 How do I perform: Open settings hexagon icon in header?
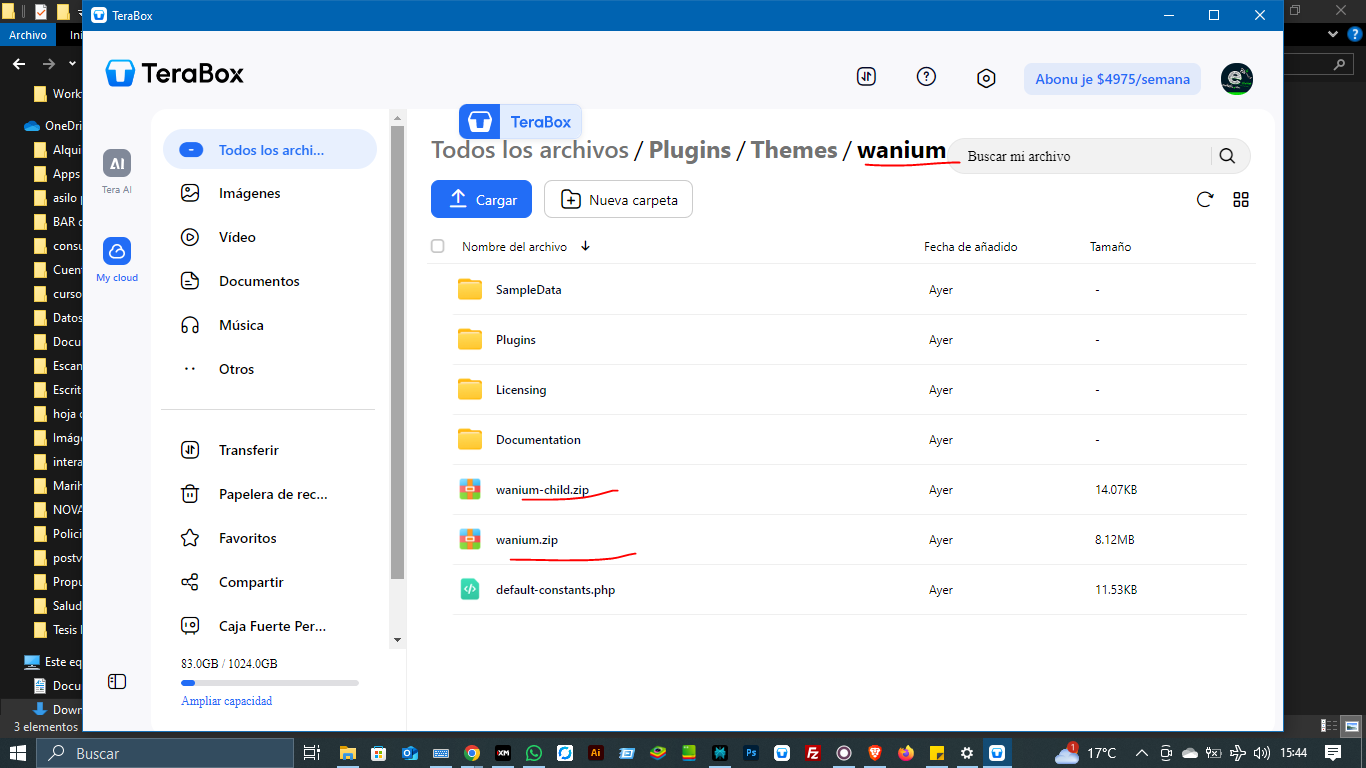tap(986, 78)
